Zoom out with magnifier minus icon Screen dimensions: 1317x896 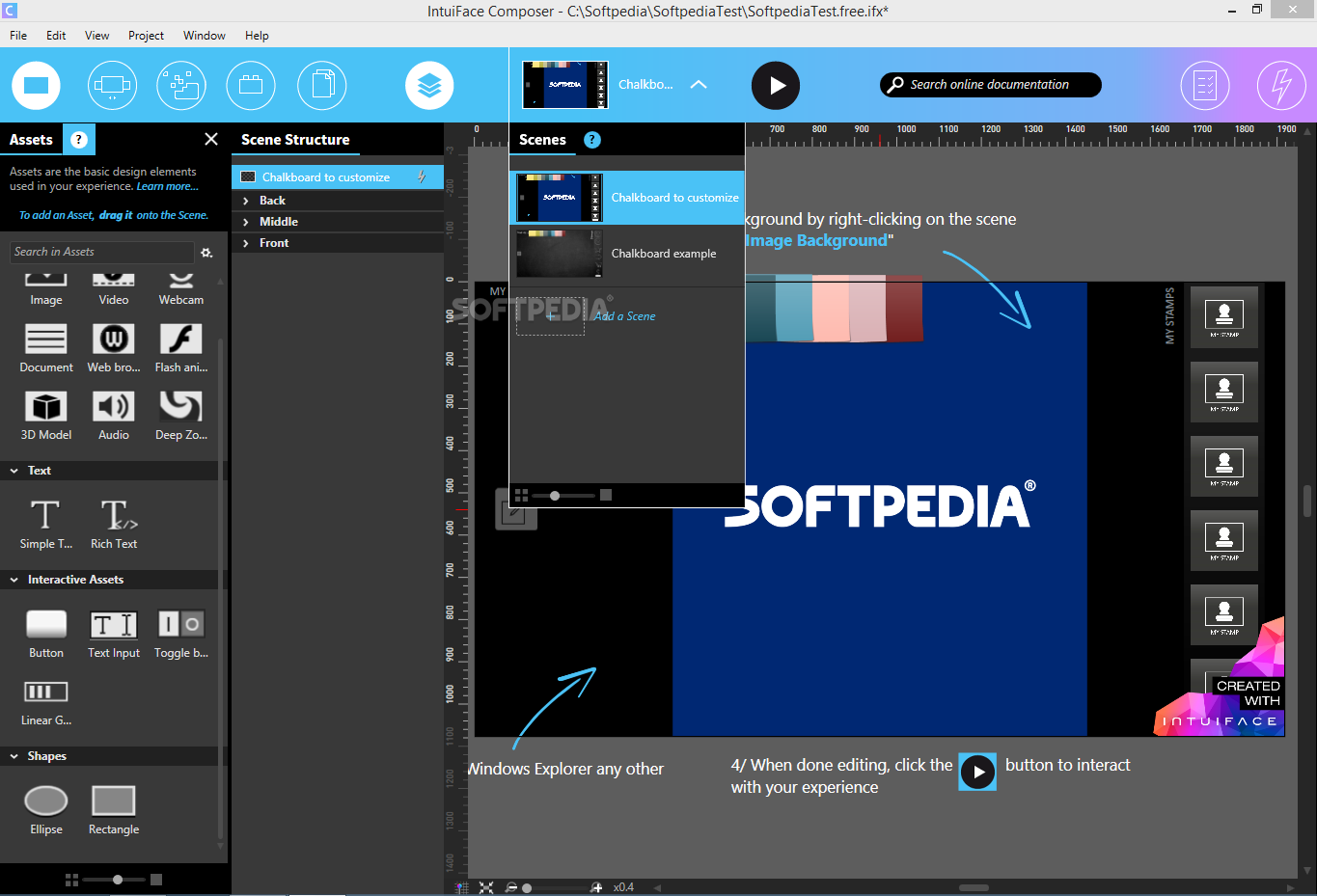point(511,887)
